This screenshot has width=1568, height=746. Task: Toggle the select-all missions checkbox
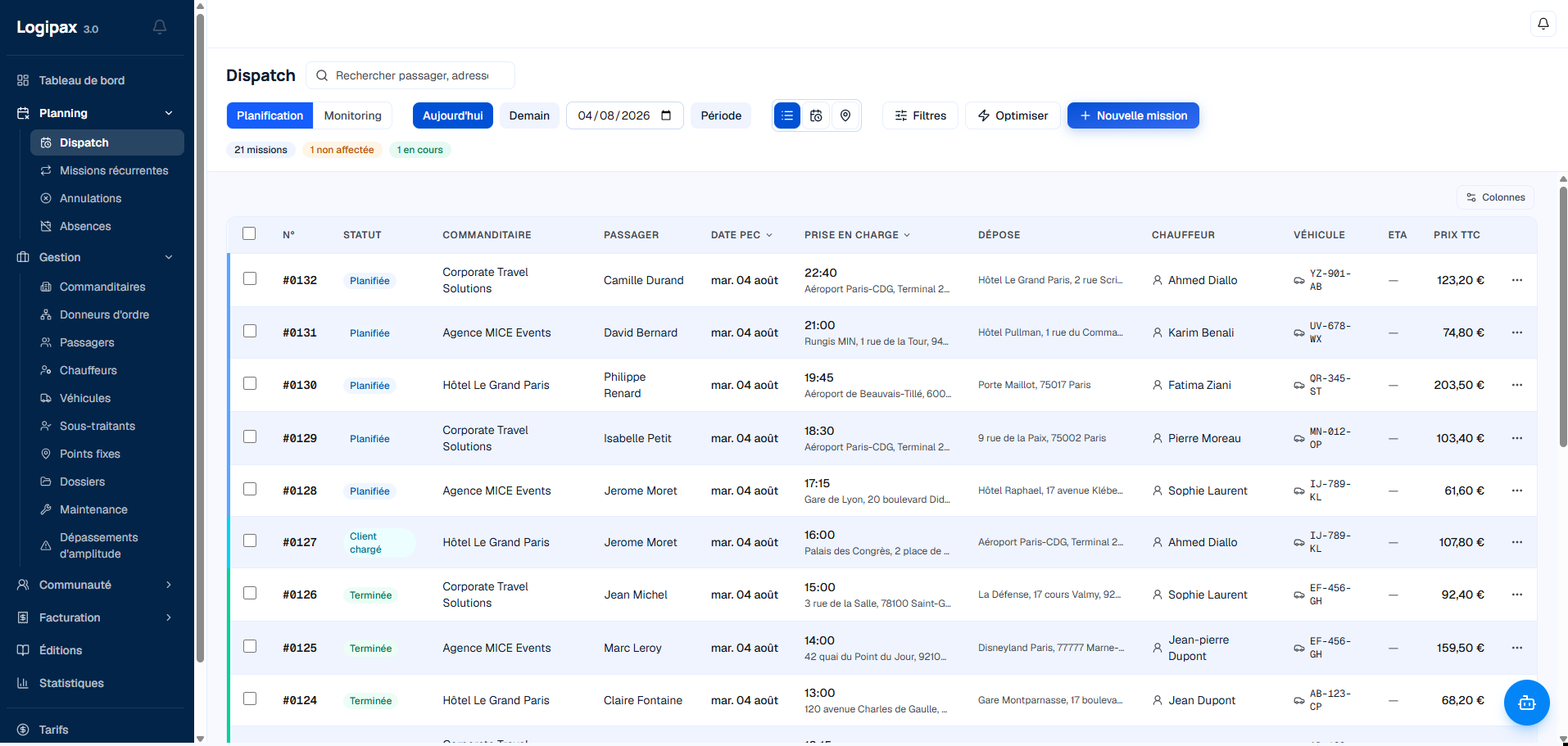249,233
